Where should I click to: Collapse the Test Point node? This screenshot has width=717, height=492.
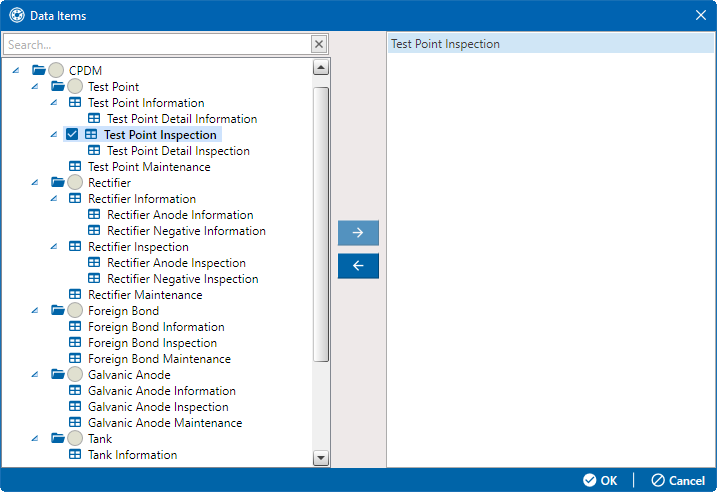point(35,86)
